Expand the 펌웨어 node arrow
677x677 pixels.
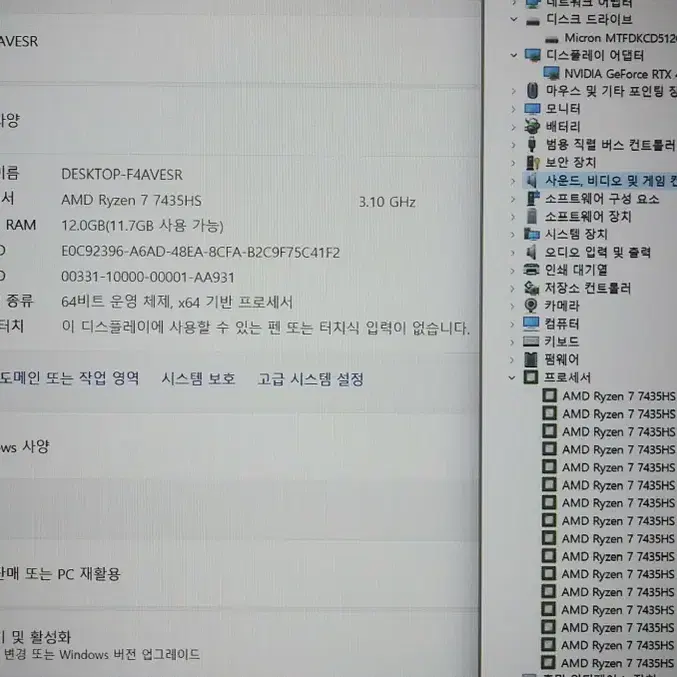tap(512, 360)
